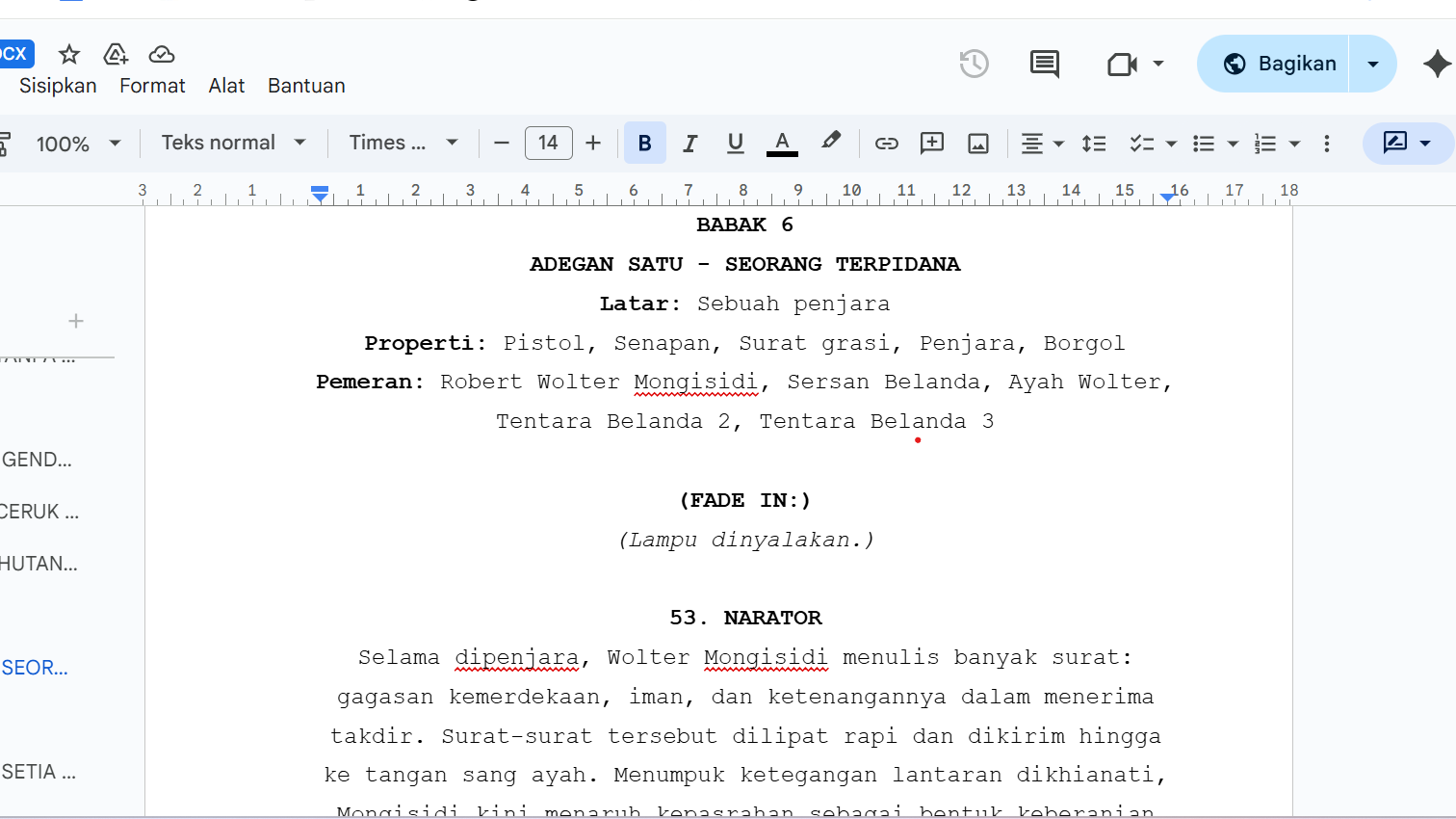Toggle bold formatting
The image size is (1456, 819).
tap(644, 144)
